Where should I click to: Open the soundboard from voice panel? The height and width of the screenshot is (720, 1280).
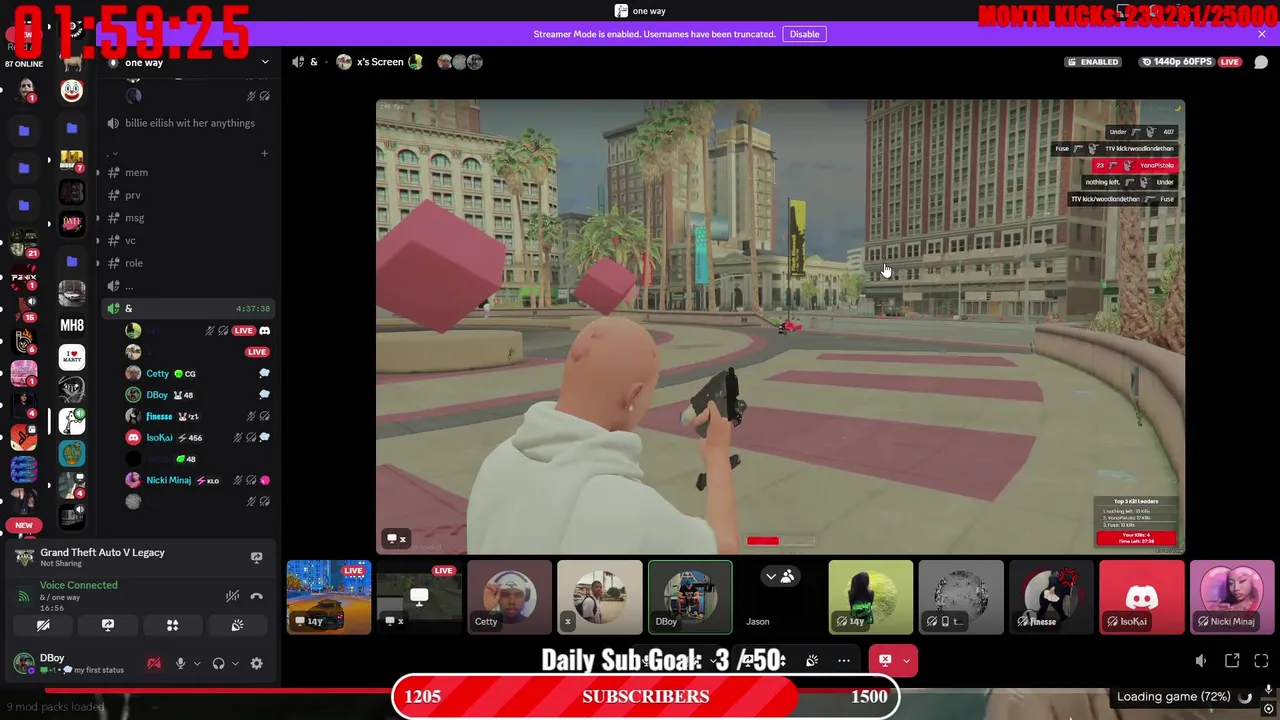237,626
